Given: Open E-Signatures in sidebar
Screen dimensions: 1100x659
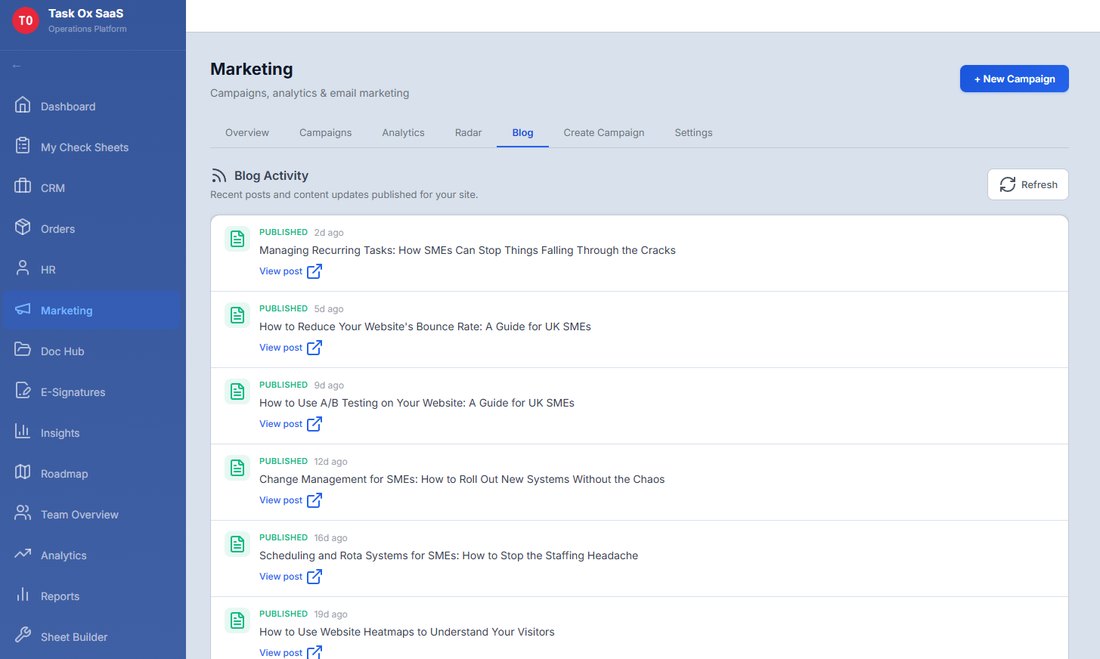Looking at the screenshot, I should (x=93, y=392).
